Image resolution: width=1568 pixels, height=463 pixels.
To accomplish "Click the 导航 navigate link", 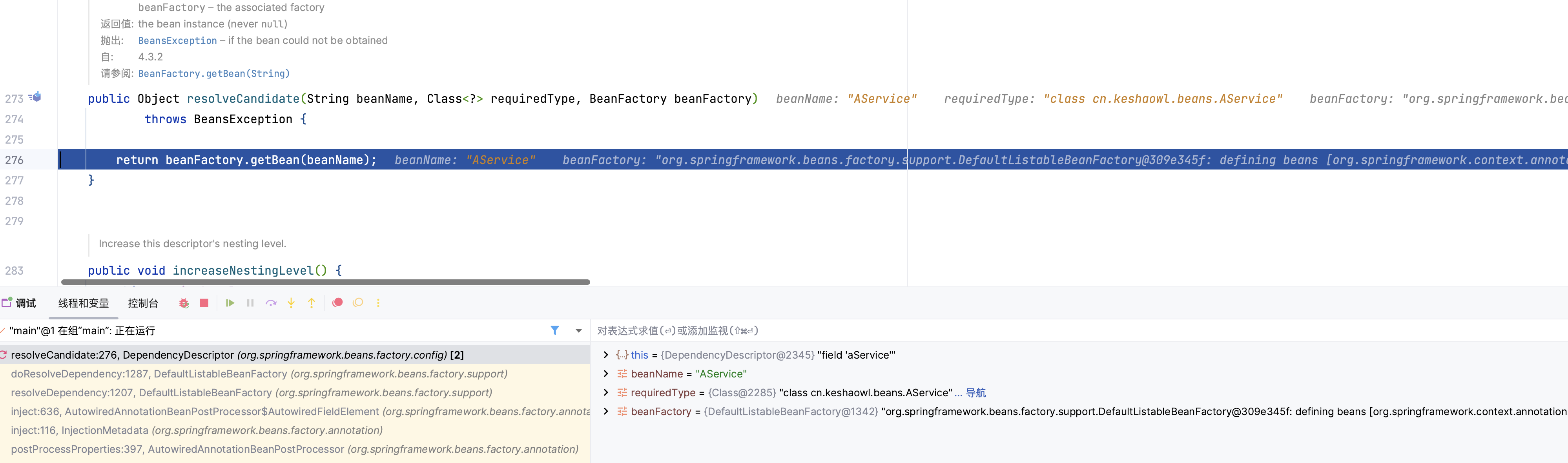I will (976, 392).
